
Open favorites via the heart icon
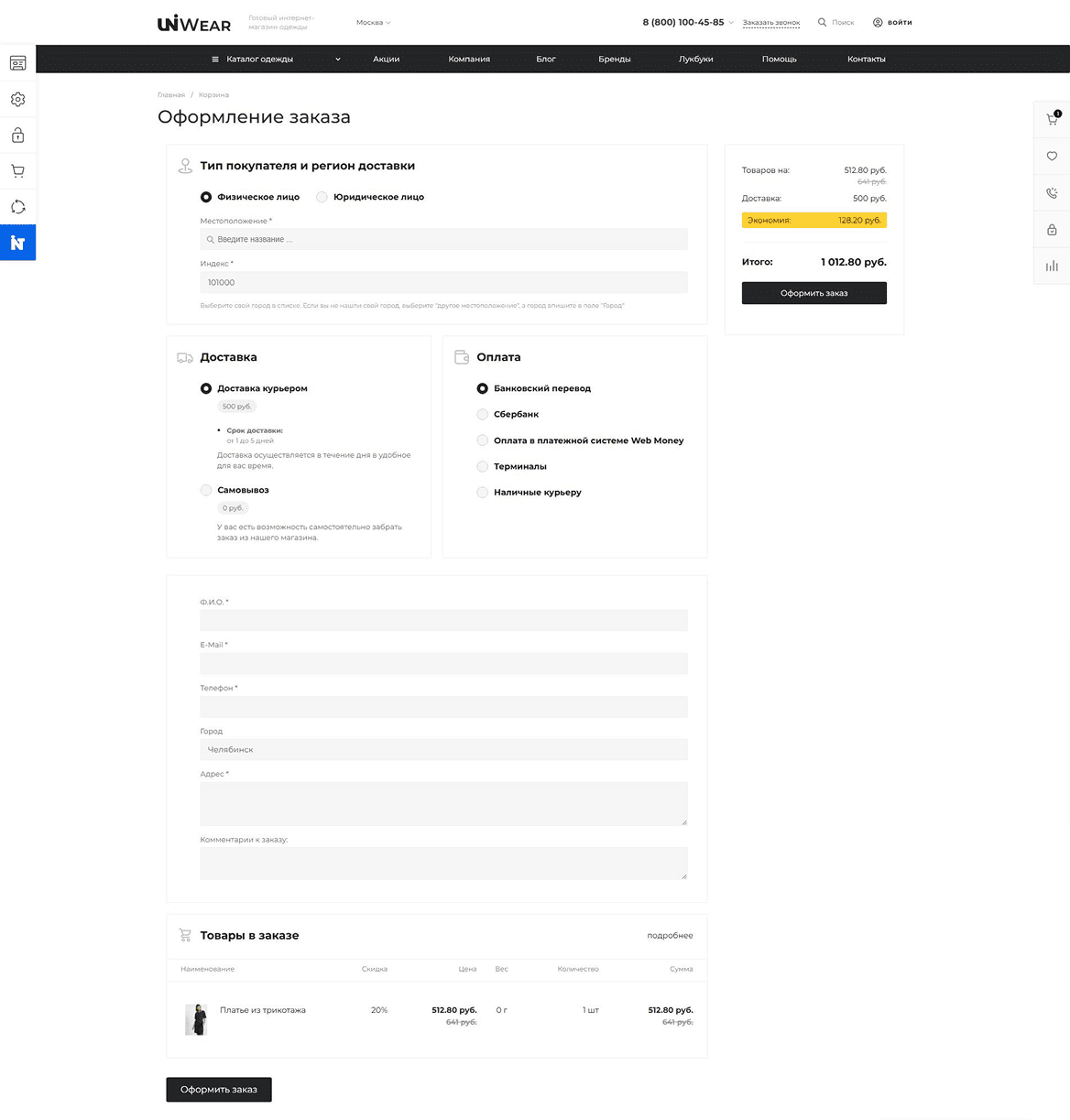[1052, 156]
